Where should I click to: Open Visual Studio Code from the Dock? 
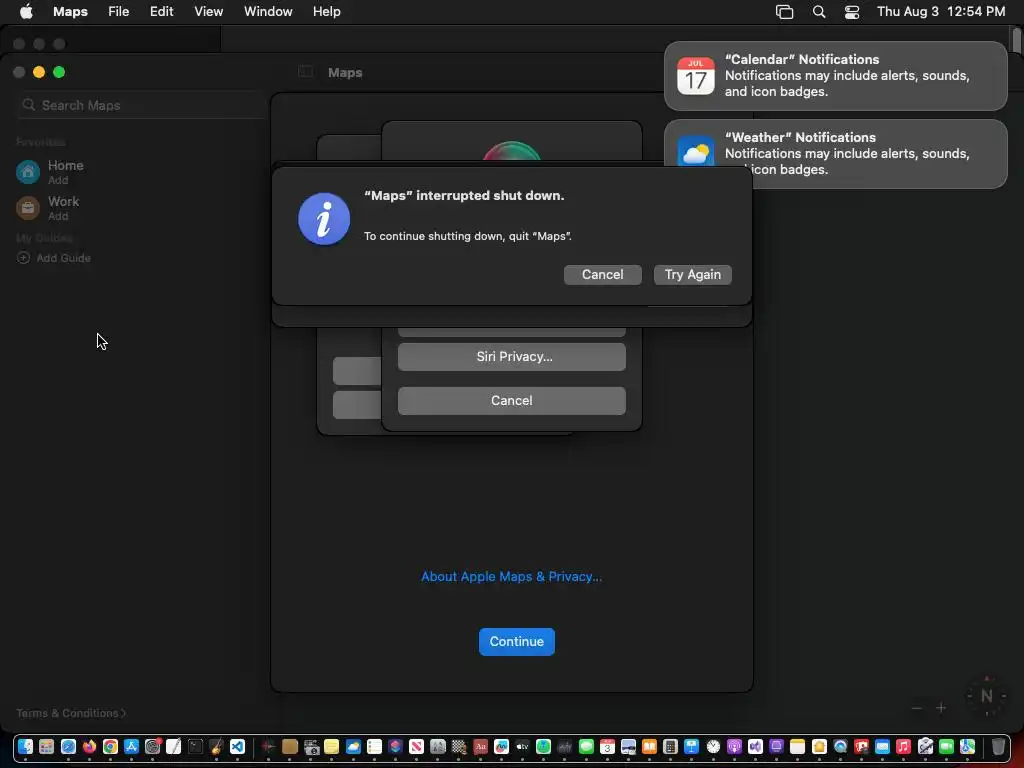tap(237, 746)
